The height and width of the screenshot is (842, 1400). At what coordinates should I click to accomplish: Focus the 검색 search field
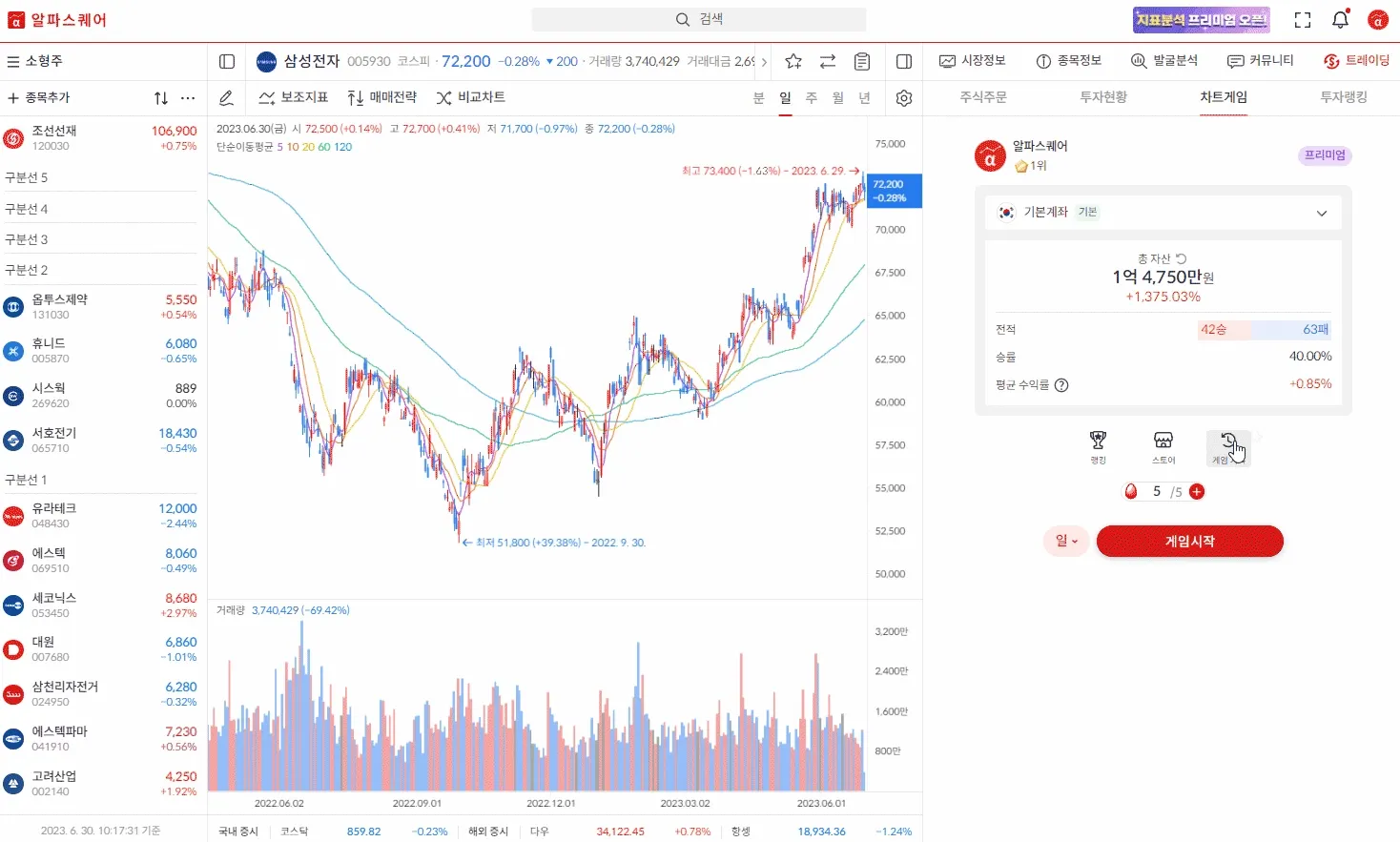tap(699, 19)
